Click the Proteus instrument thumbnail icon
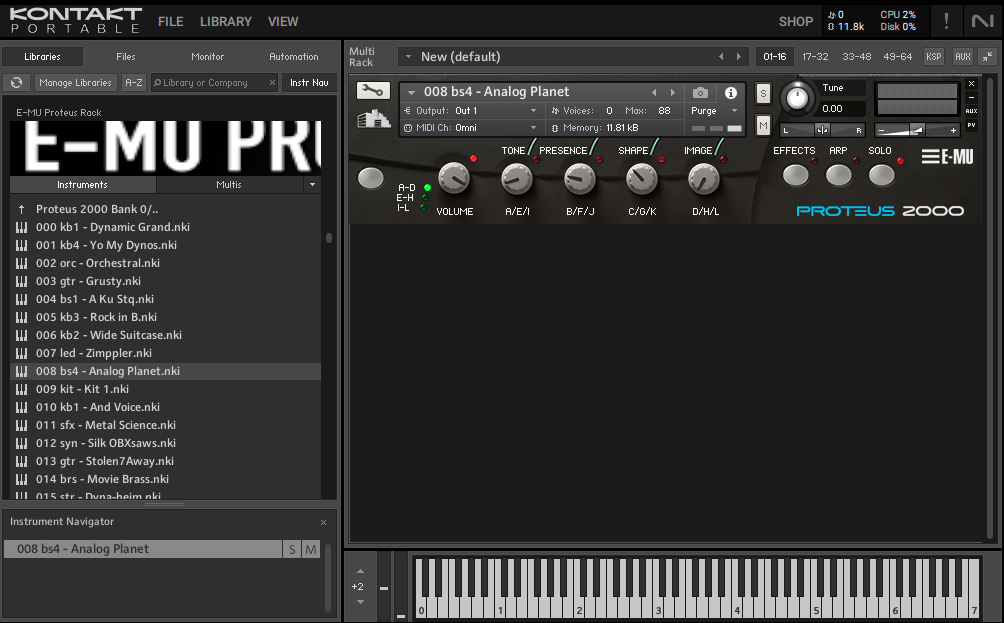 coord(374,118)
